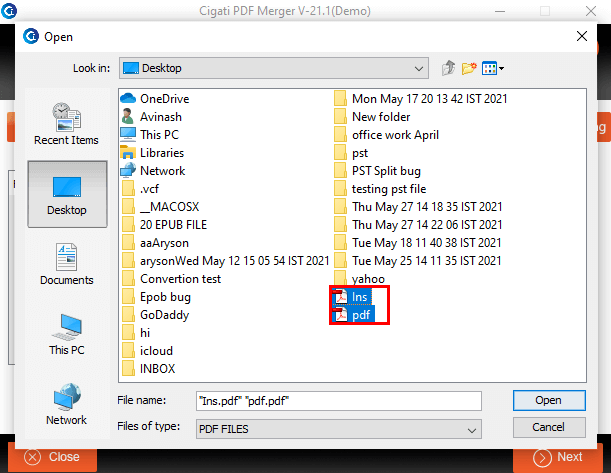Click the File name input field
The width and height of the screenshot is (611, 473).
click(x=339, y=401)
